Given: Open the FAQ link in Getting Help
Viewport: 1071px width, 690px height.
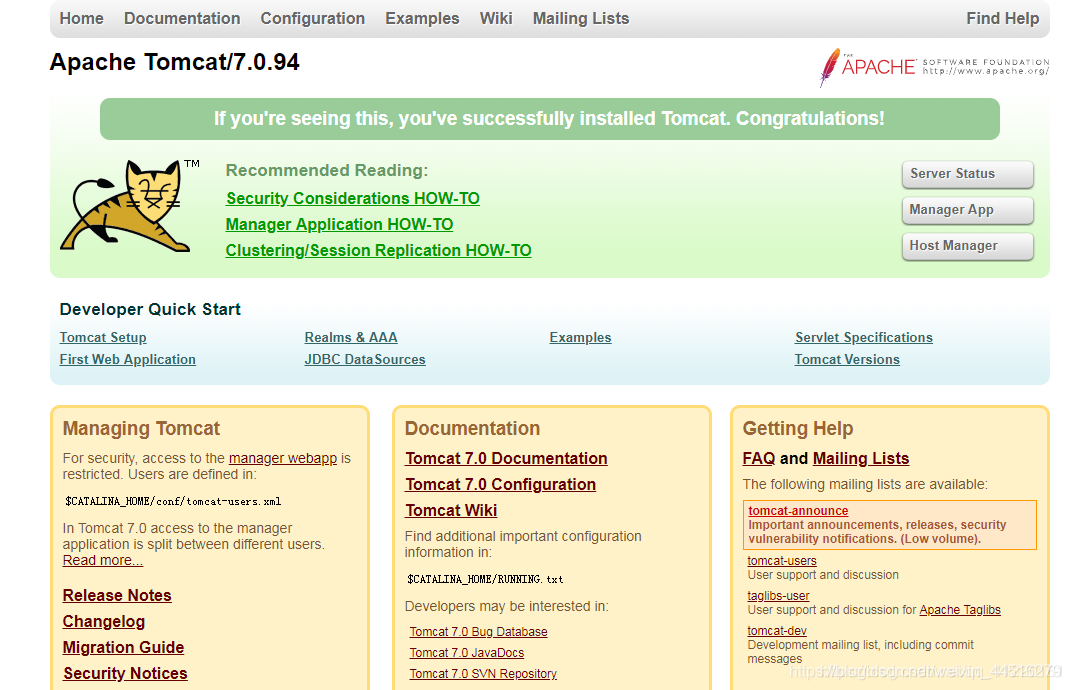Looking at the screenshot, I should [759, 458].
